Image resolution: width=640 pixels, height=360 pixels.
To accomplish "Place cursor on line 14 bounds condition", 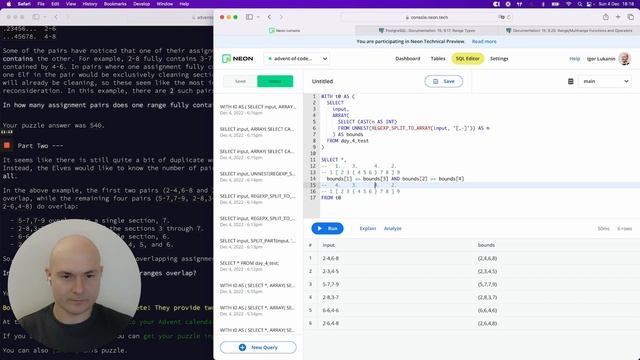I will (x=395, y=179).
